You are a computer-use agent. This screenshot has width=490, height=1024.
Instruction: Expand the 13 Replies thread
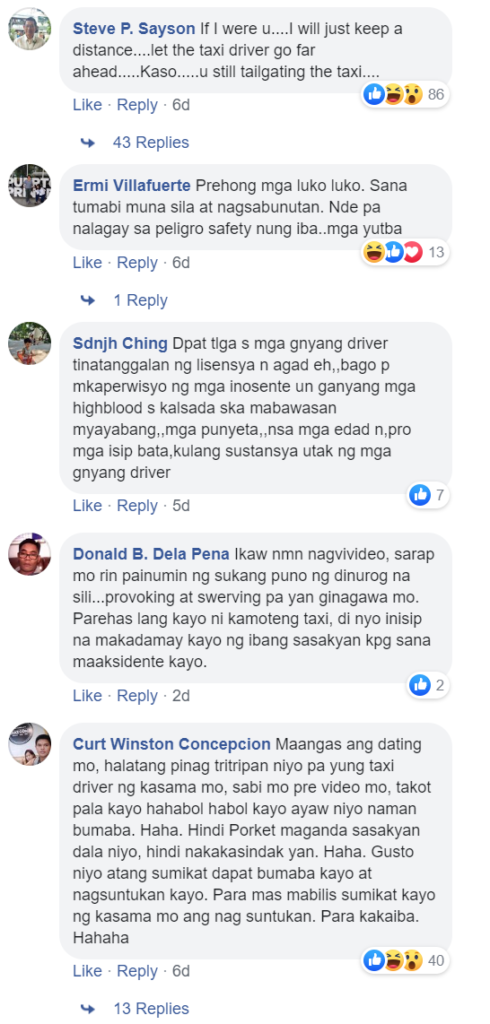pos(151,1009)
